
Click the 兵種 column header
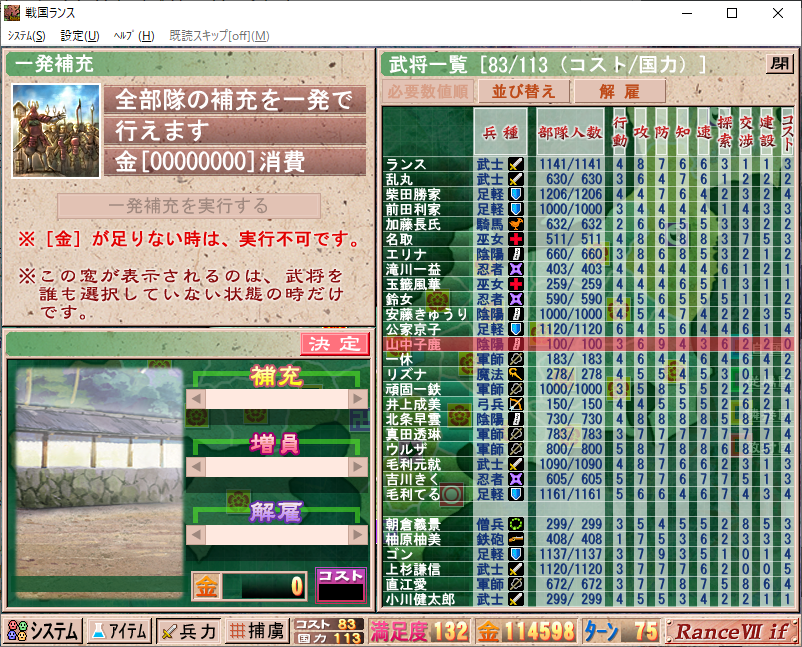(500, 131)
